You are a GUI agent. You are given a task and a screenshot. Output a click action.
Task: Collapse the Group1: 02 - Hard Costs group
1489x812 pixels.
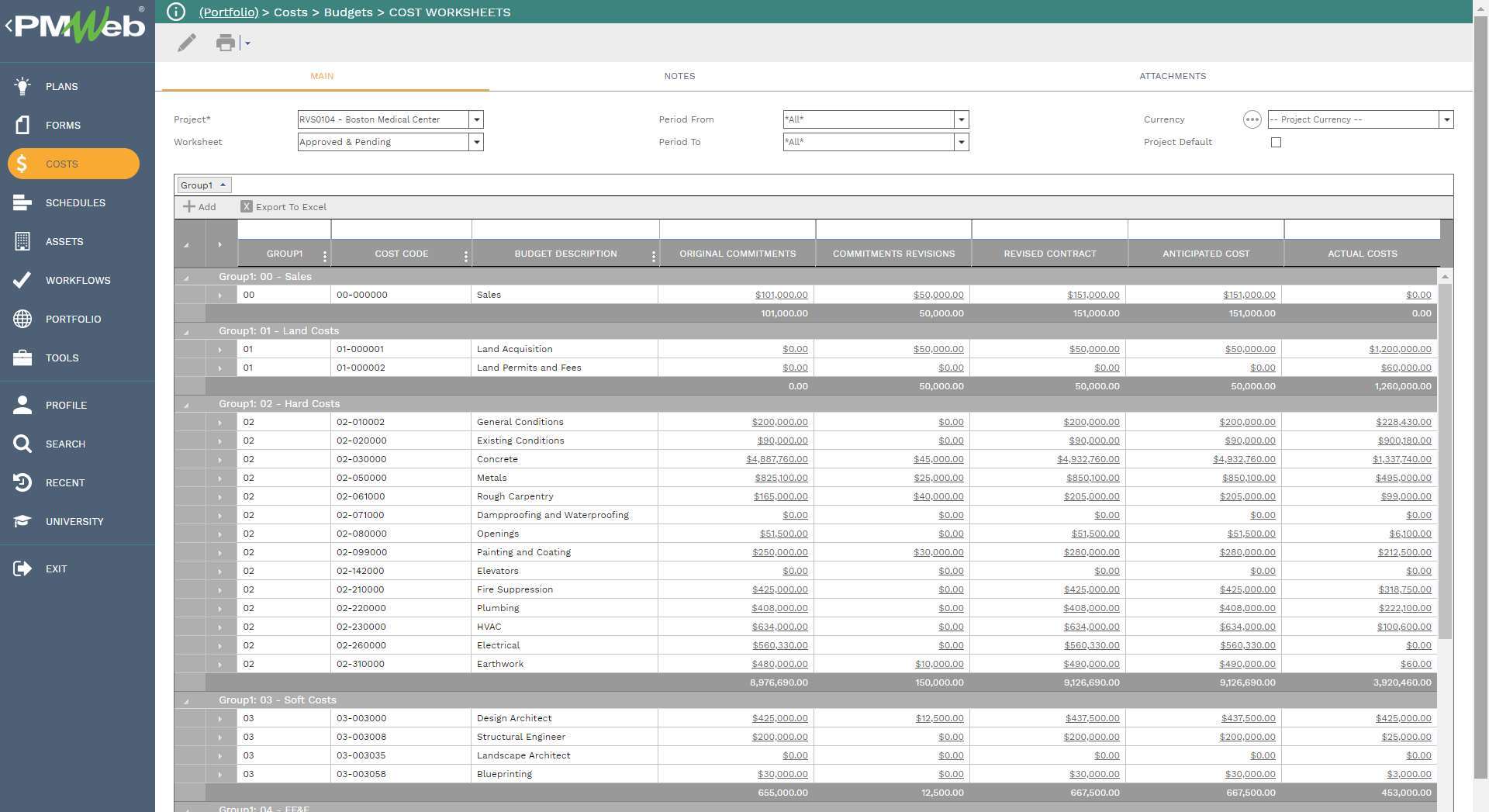[x=186, y=403]
